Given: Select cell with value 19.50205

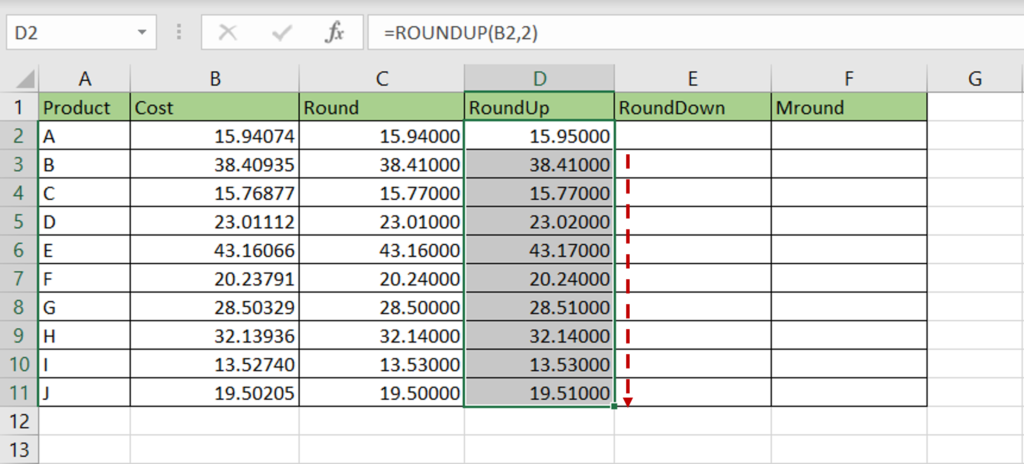Looking at the screenshot, I should [215, 393].
